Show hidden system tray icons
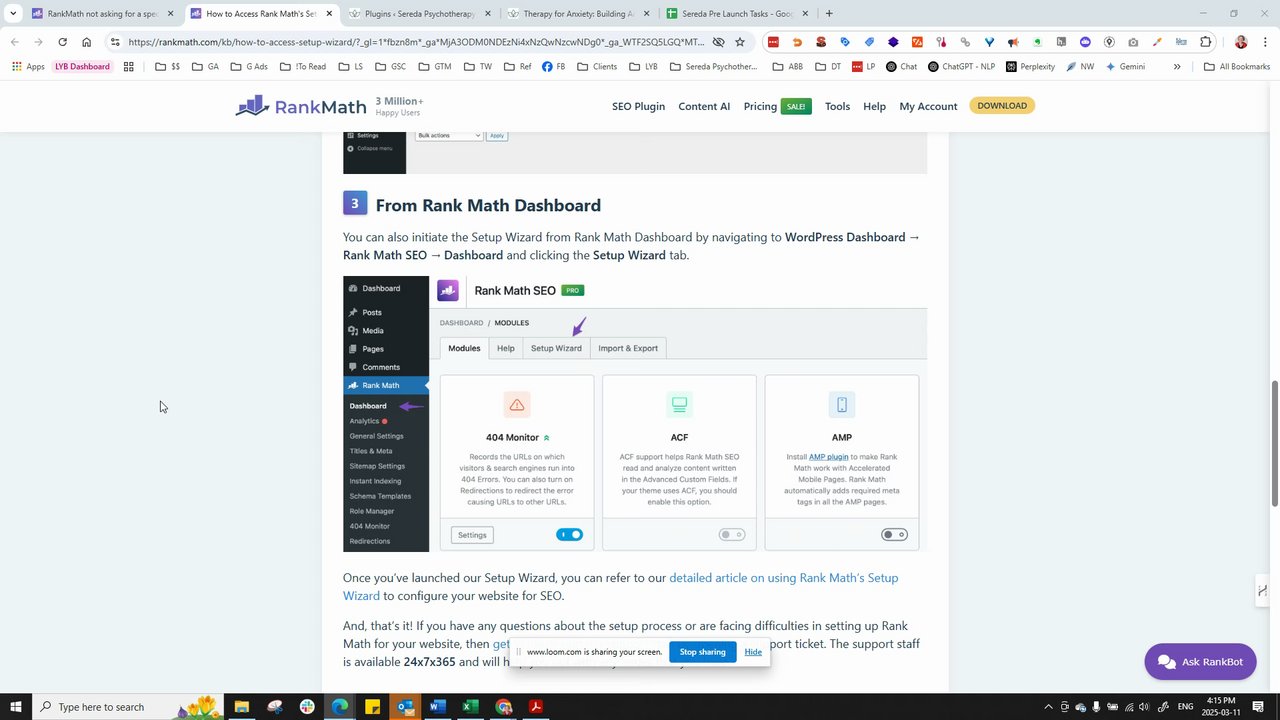Viewport: 1280px width, 720px height. click(1049, 707)
